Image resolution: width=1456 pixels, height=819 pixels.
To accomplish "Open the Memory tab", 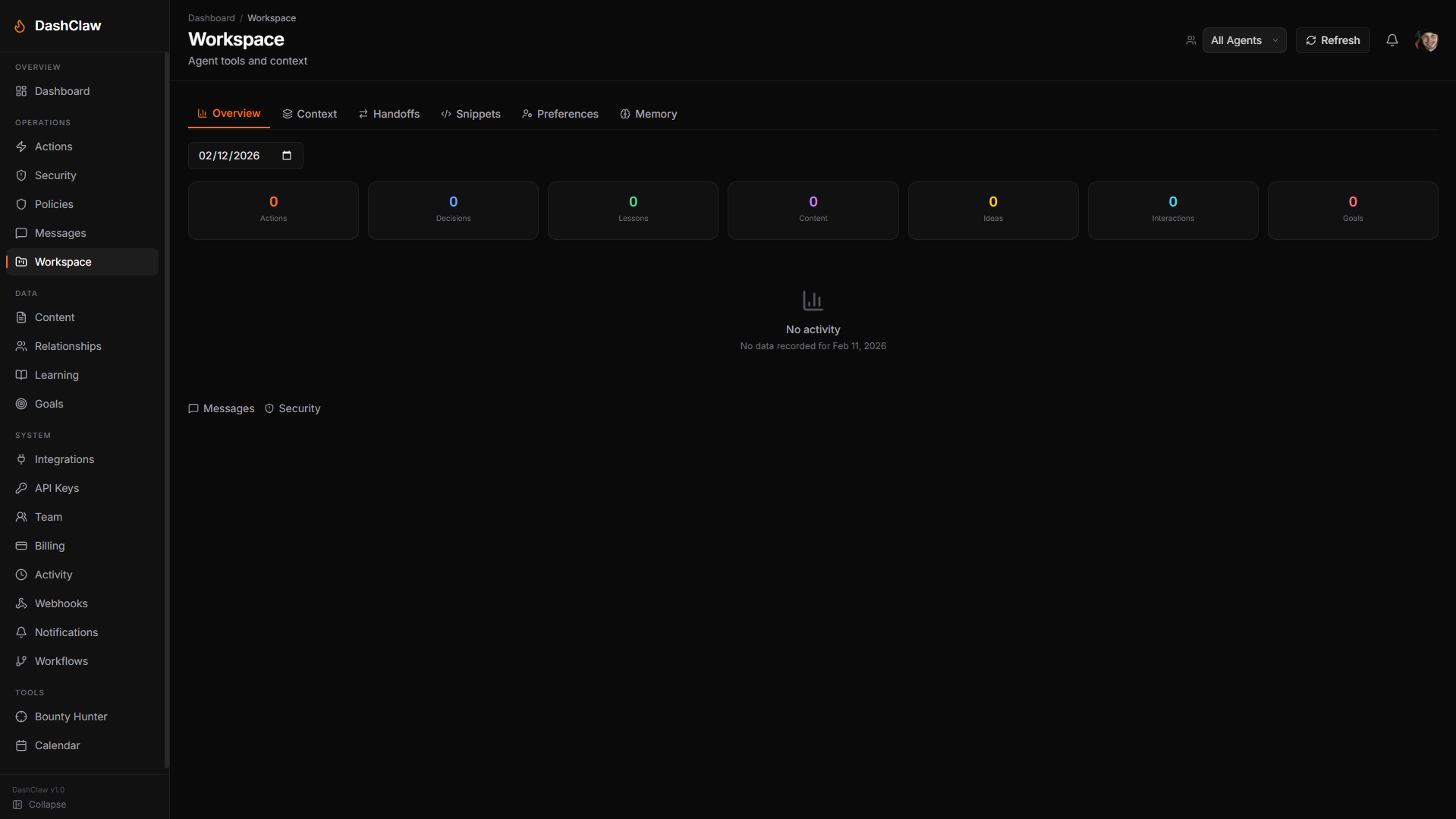I will coord(648,114).
